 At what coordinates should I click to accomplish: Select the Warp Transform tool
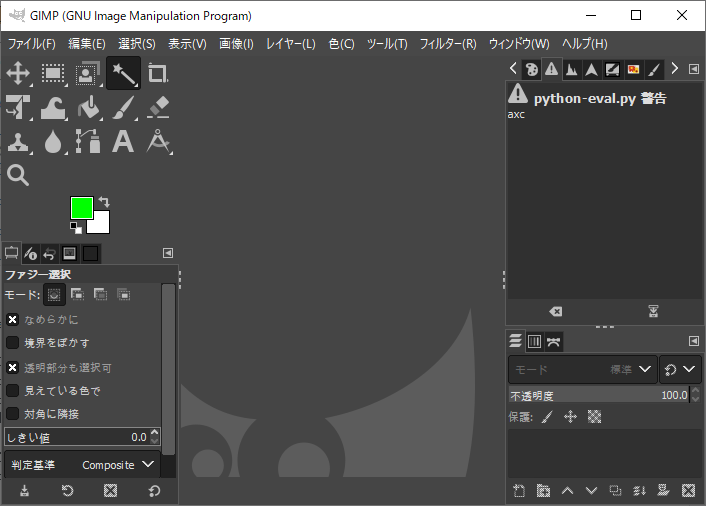click(53, 108)
